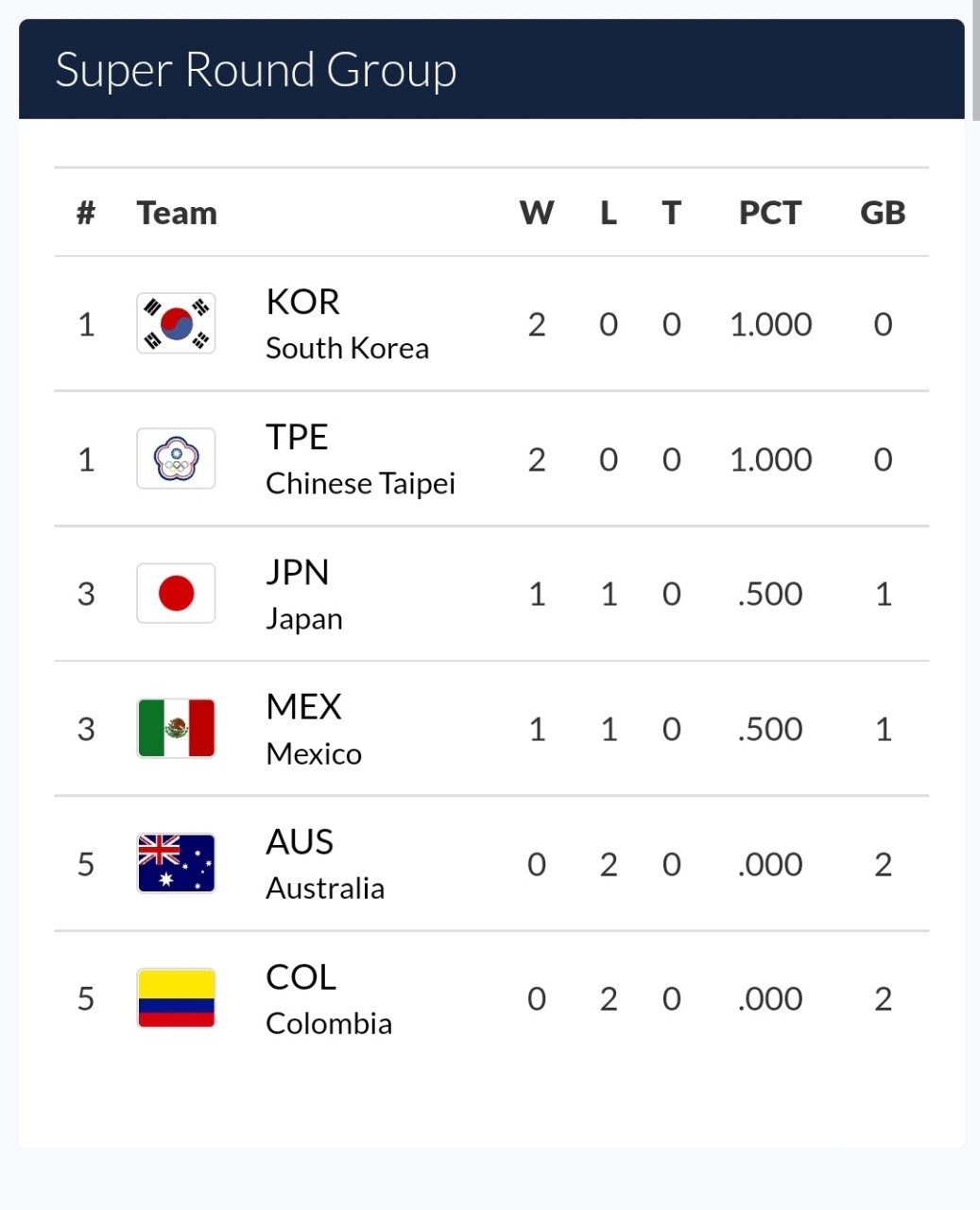The image size is (980, 1210).
Task: Click the Colombia flag icon
Action: [x=176, y=998]
